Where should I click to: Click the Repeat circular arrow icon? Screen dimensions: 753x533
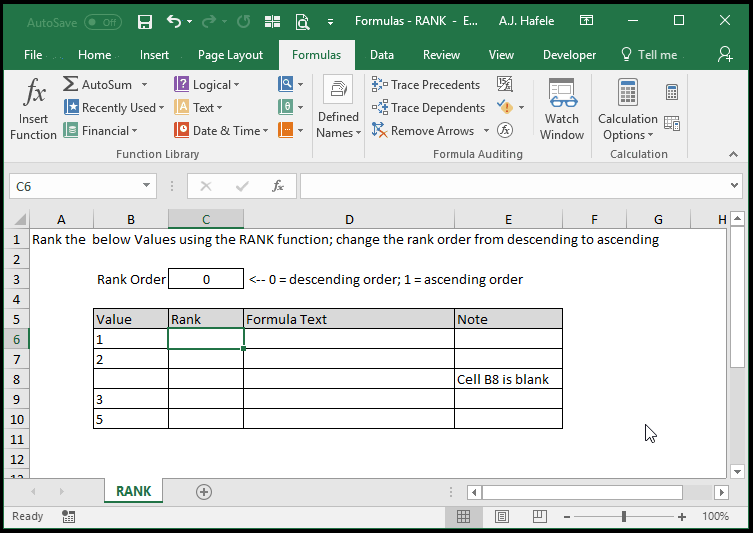[244, 21]
